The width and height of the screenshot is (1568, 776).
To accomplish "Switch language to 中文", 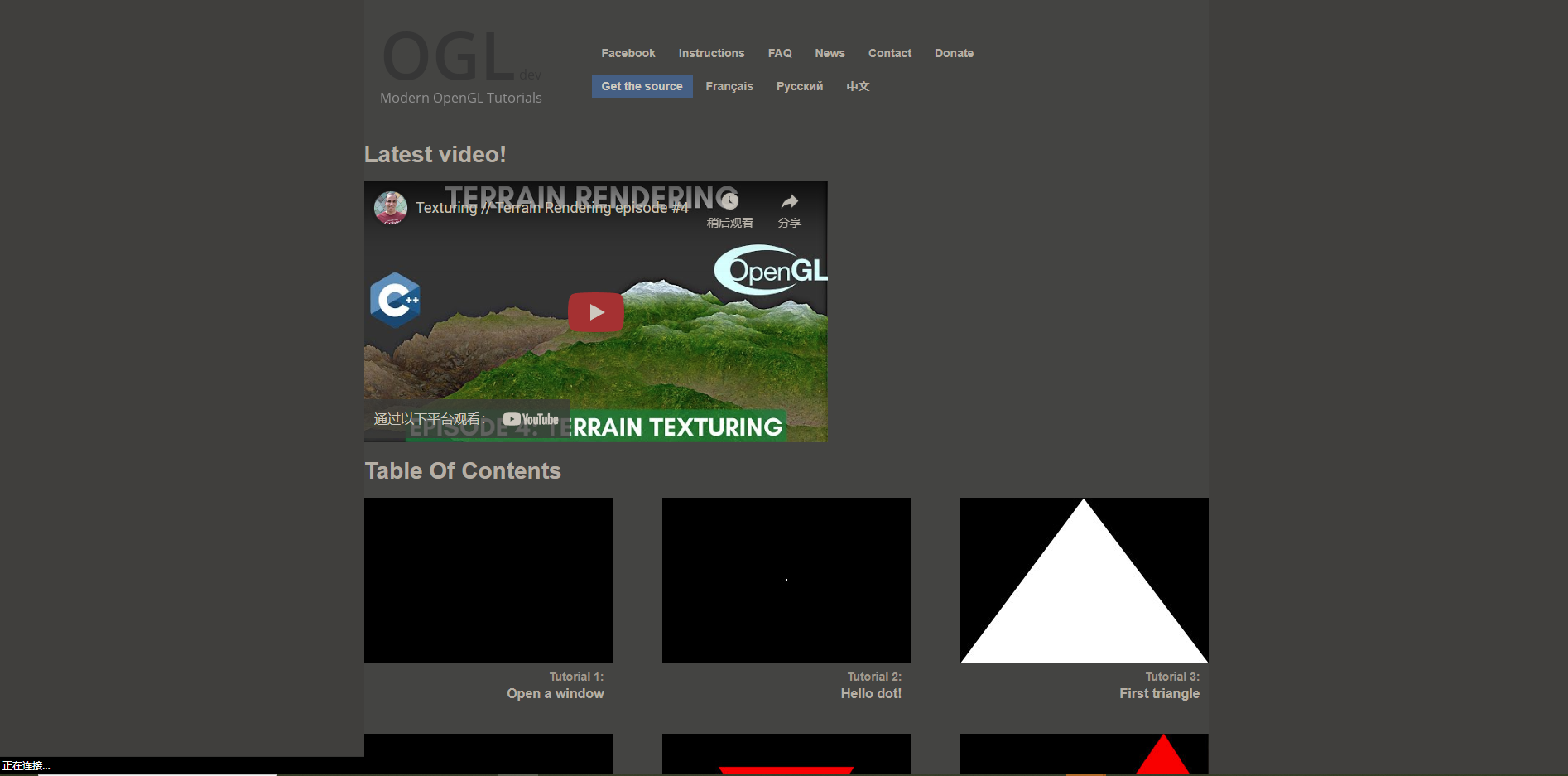I will (858, 86).
